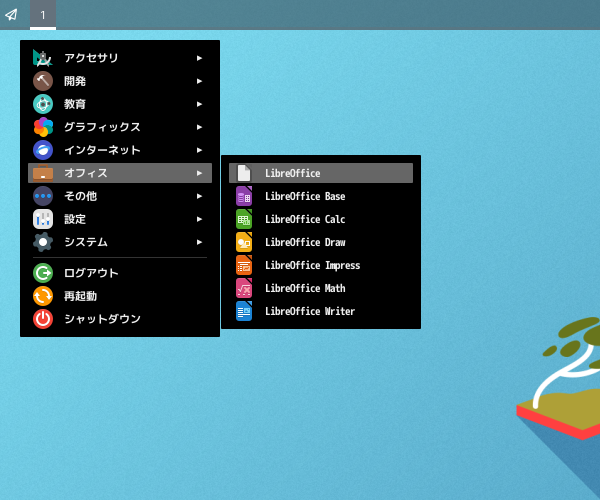Launch LibreOffice Calc from submenu
Viewport: 600px width, 500px height.
(321, 219)
